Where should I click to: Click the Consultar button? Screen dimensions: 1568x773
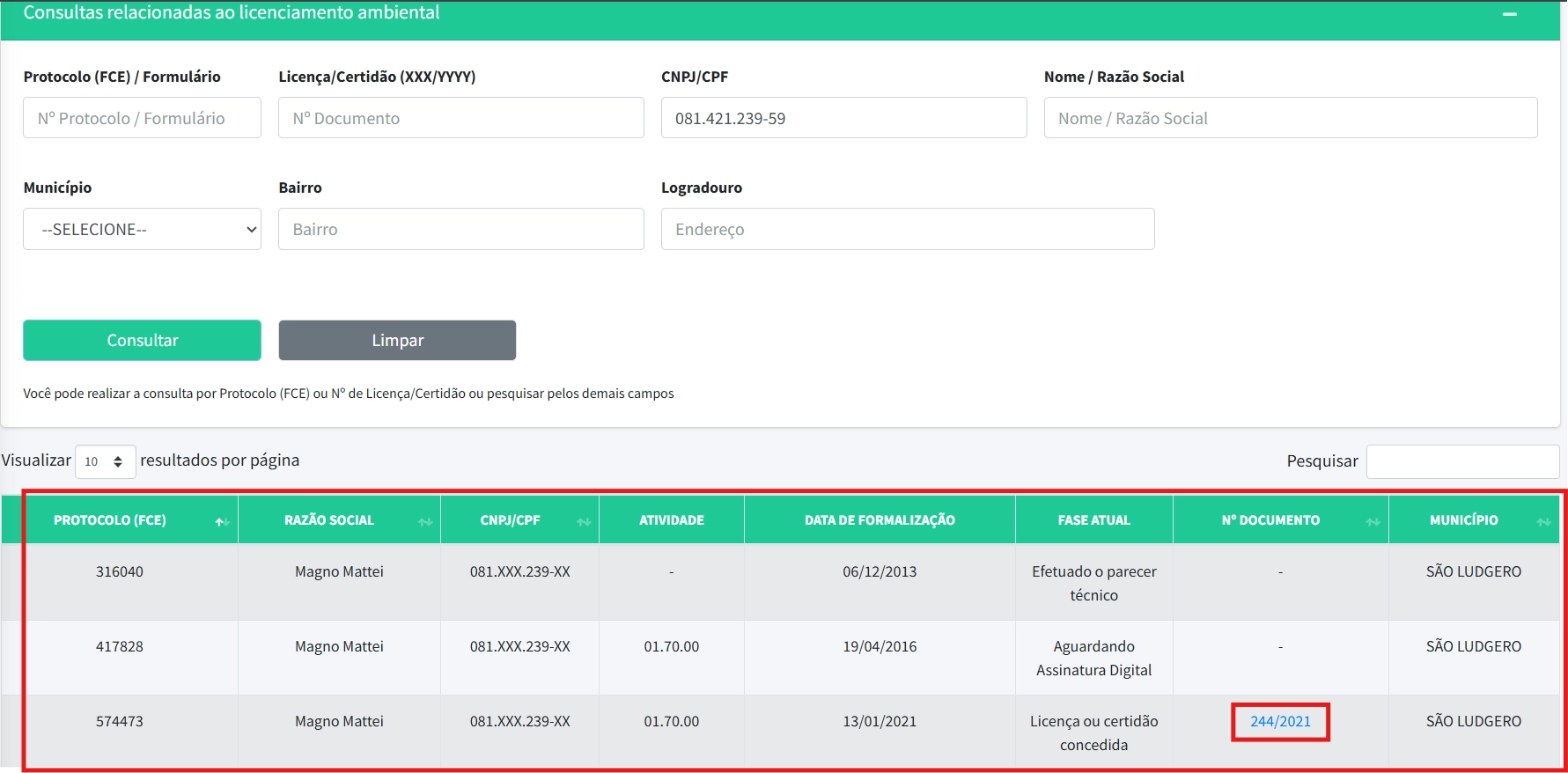tap(142, 340)
